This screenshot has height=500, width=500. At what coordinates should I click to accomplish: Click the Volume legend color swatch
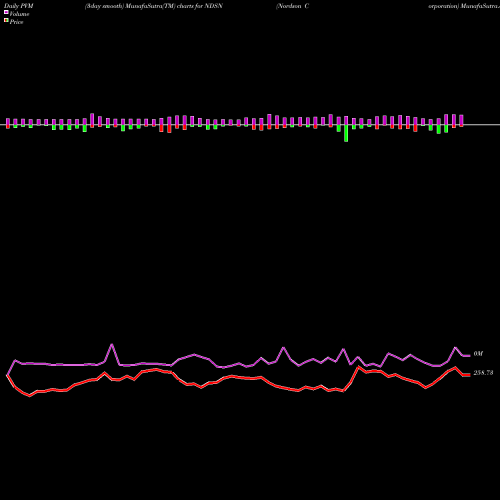click(6, 12)
